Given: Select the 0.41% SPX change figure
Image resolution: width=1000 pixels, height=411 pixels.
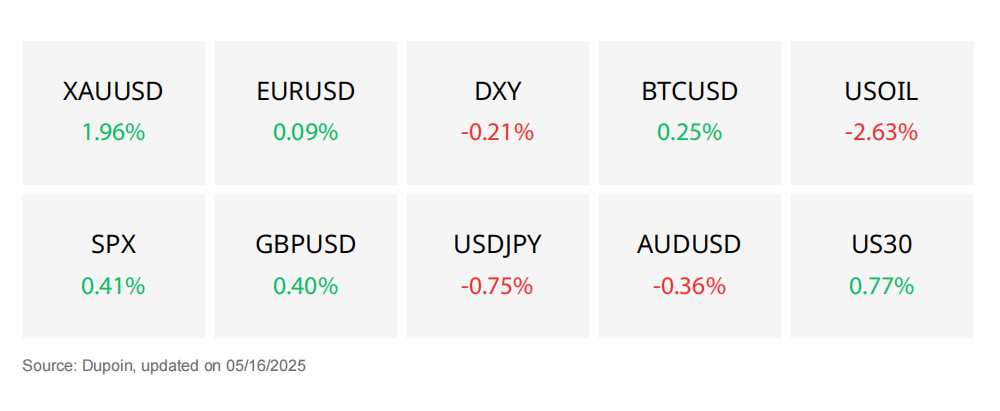Looking at the screenshot, I should tap(114, 286).
